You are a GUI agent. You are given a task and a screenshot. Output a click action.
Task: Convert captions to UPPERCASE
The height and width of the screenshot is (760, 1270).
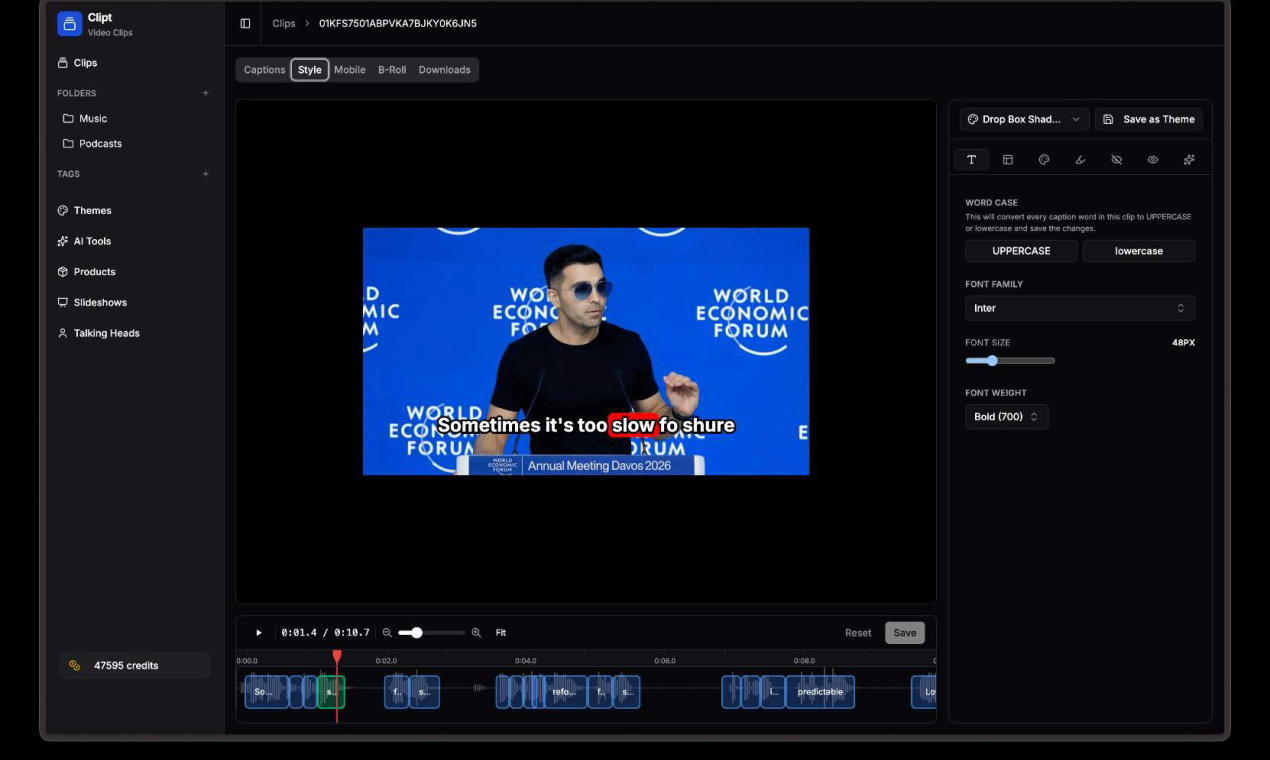(1021, 251)
